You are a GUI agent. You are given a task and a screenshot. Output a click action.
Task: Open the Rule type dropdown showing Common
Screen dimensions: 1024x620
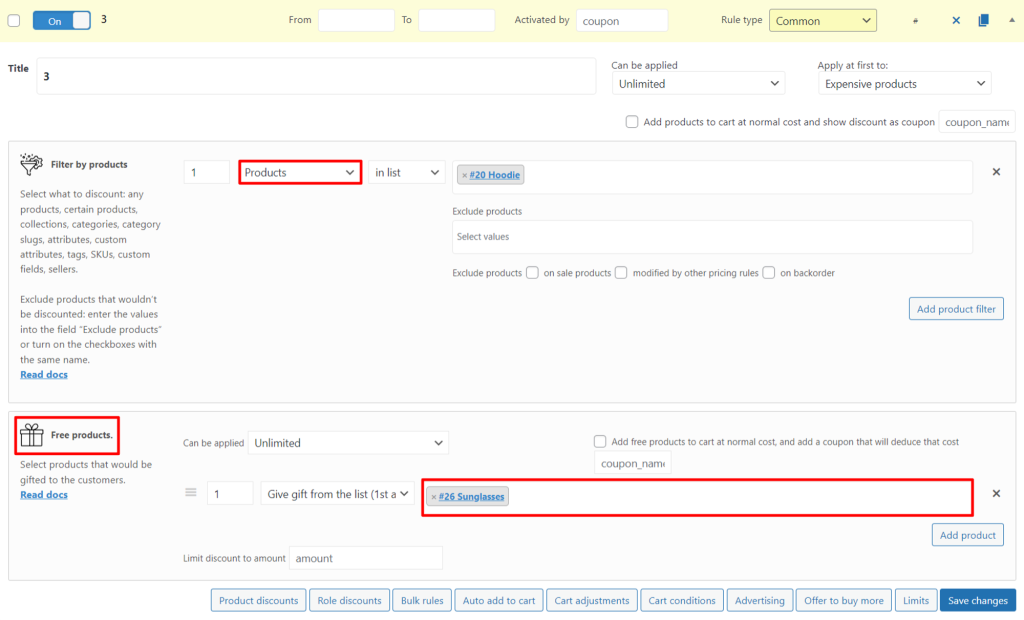coord(823,21)
